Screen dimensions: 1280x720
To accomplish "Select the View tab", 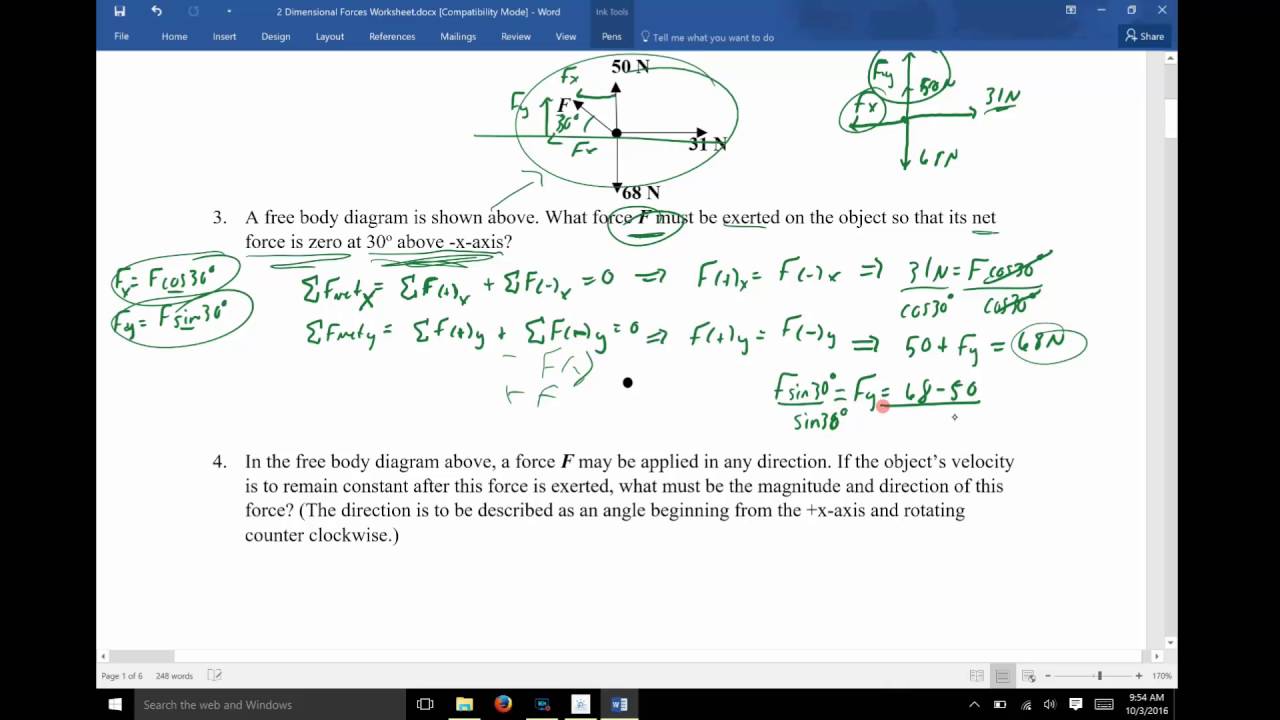I will click(x=566, y=37).
